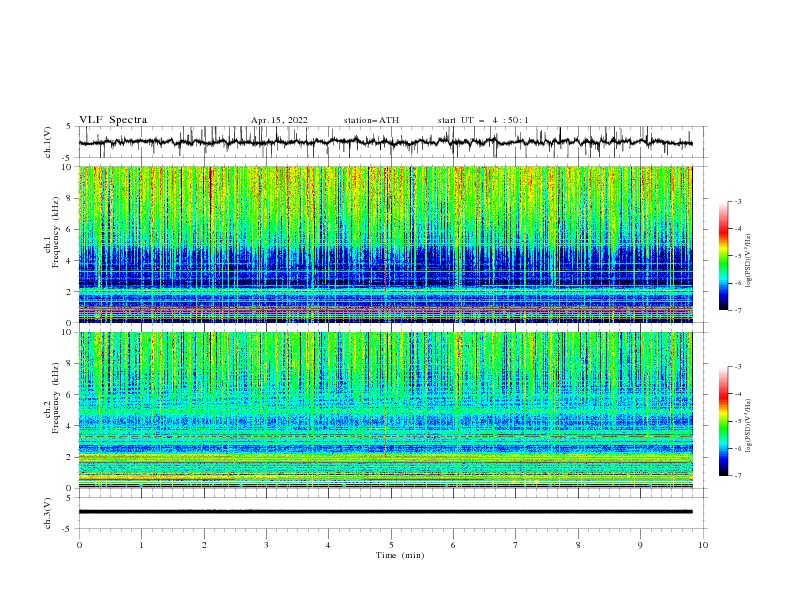Click the "ch.3(V)" vertical axis label
The width and height of the screenshot is (792, 612).
tap(48, 513)
